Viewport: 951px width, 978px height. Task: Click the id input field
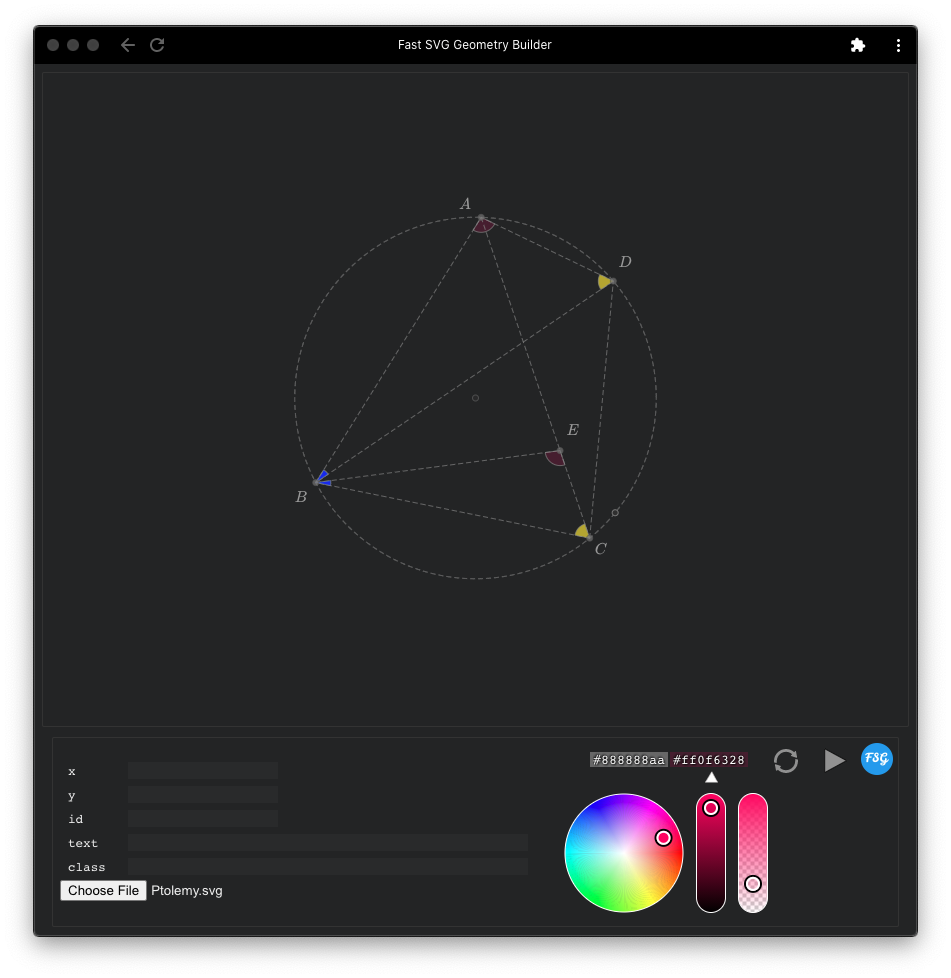[x=203, y=818]
